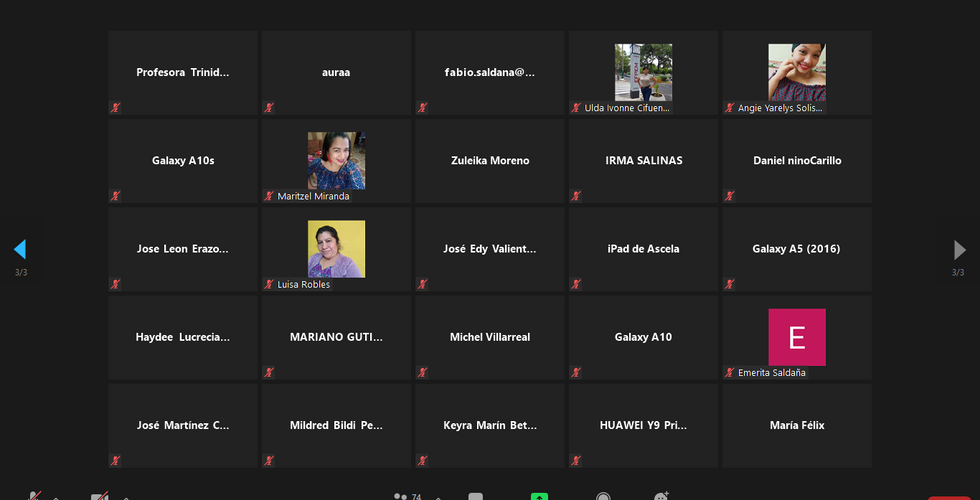Select the Profesora Trinid... participant name
Screen dimensions: 980x500
tap(182, 72)
